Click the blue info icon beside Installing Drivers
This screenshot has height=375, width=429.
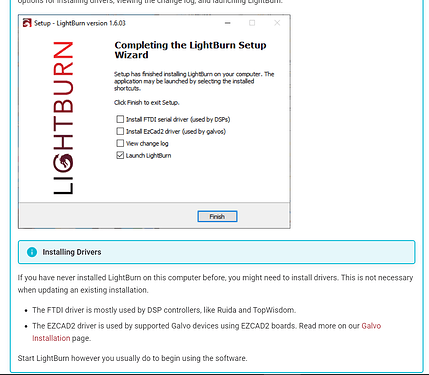32,252
